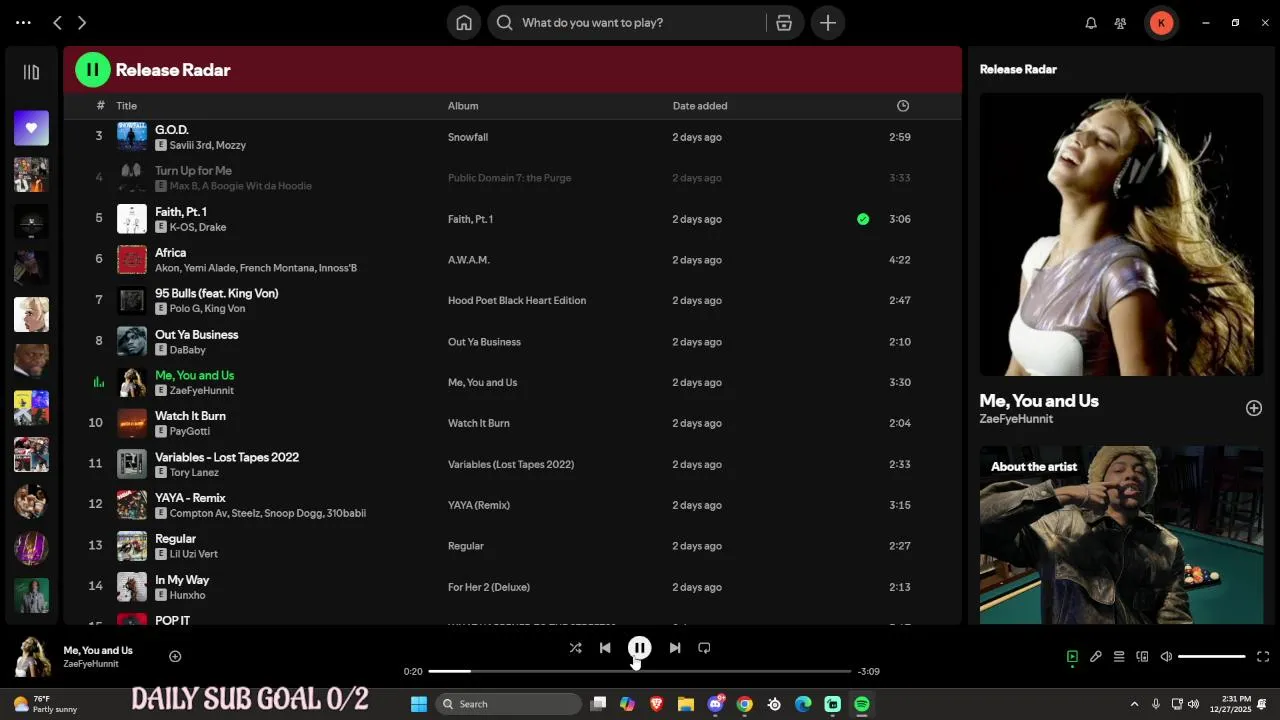Play the track G.O.D.
The image size is (1280, 720).
(x=172, y=130)
